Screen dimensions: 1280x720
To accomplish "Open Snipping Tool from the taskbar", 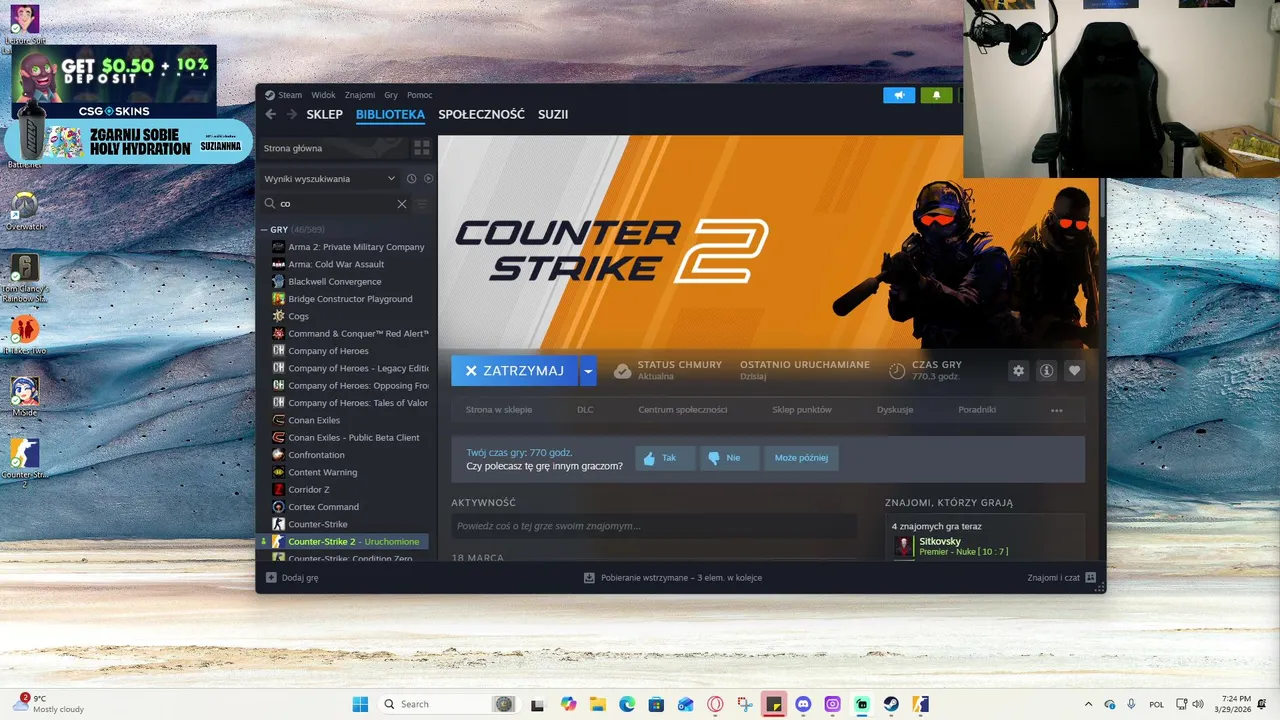I will [744, 704].
